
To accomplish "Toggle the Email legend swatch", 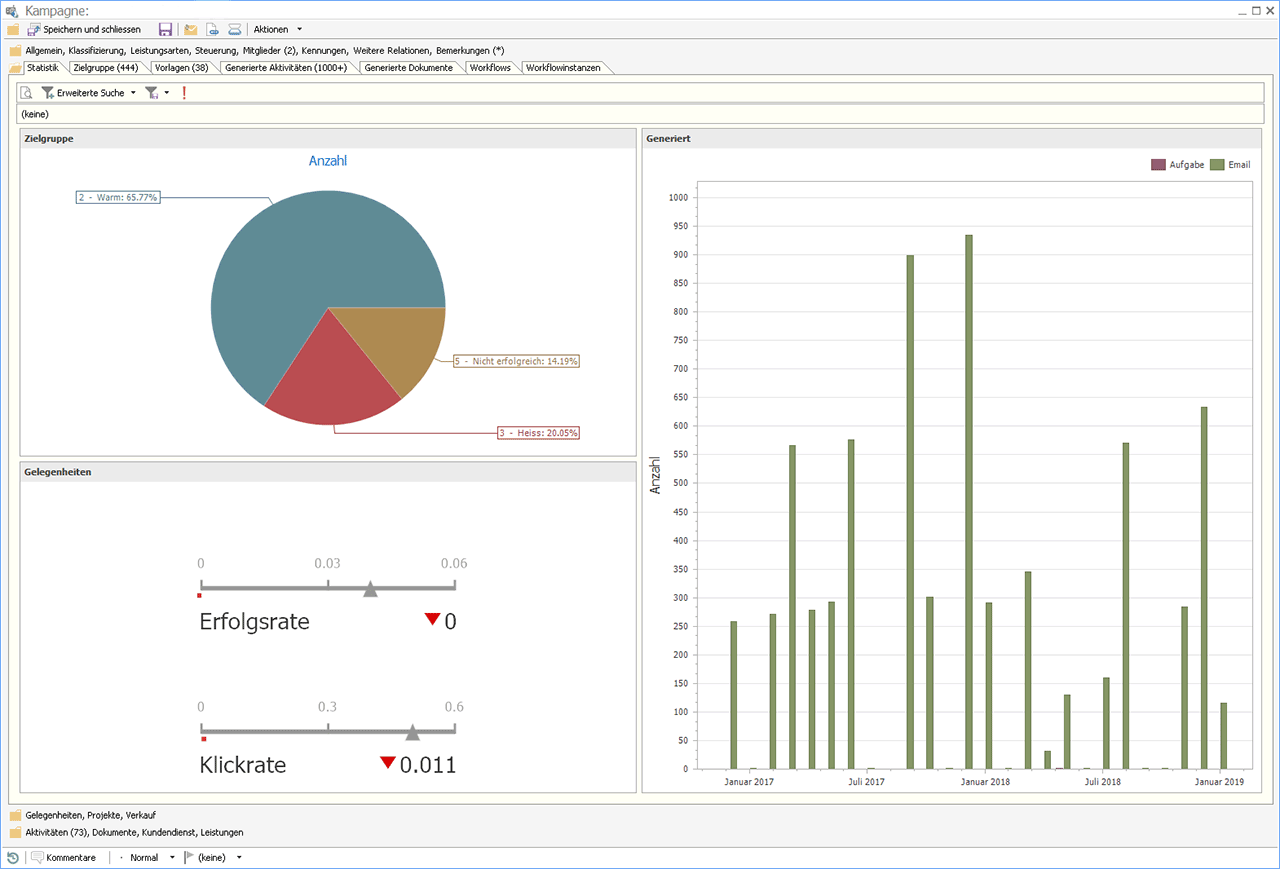I will click(1217, 164).
